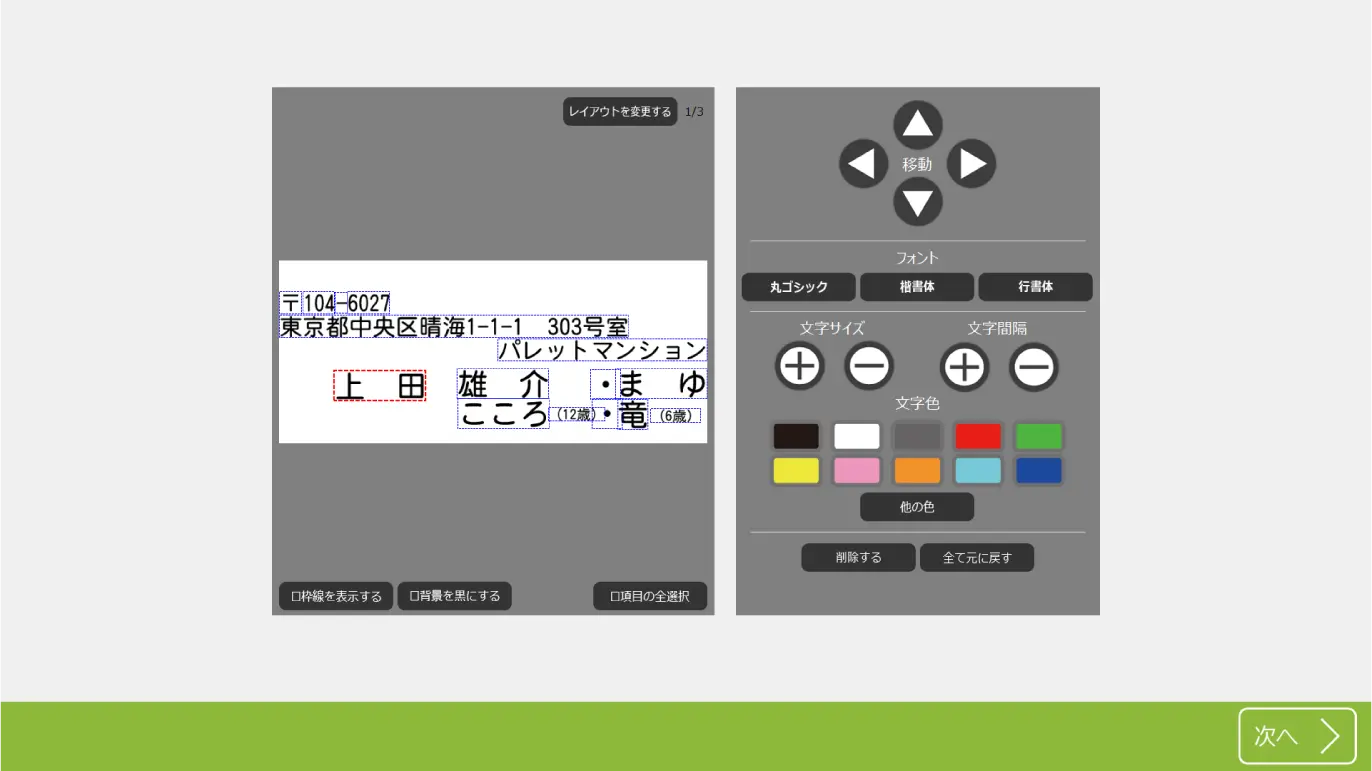Check the 項目の全選択 option

(x=650, y=596)
